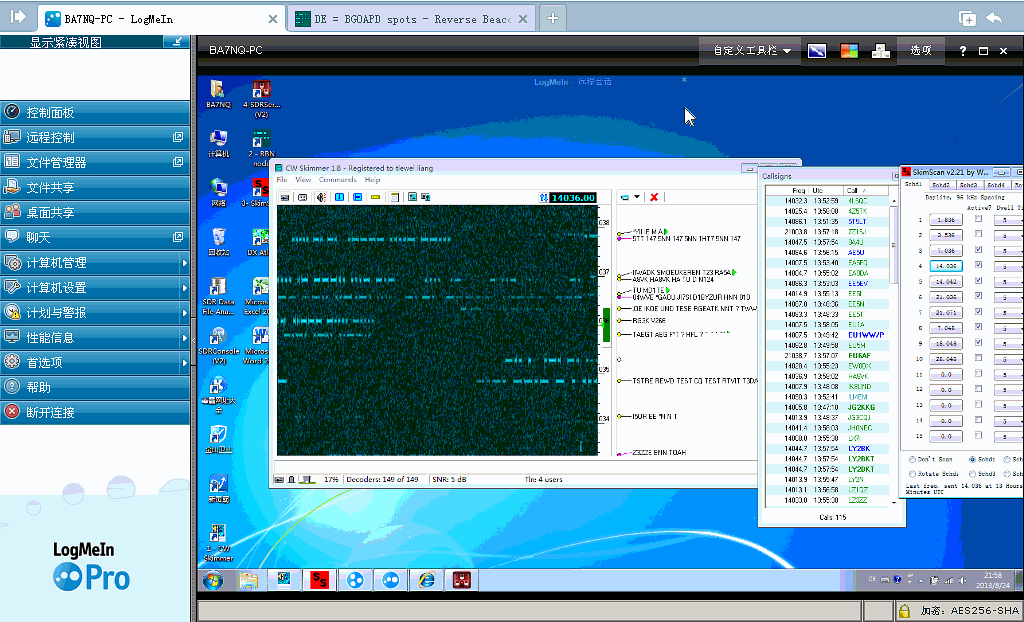Viewport: 1024px width, 622px height.
Task: Click the Windows Start button on remote desktop
Action: pos(213,580)
